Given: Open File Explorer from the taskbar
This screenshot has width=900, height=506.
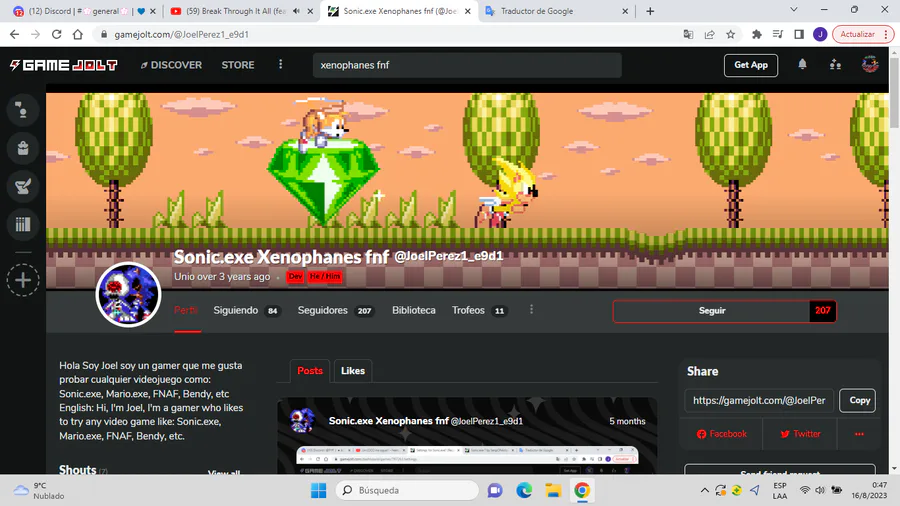Looking at the screenshot, I should tap(553, 491).
